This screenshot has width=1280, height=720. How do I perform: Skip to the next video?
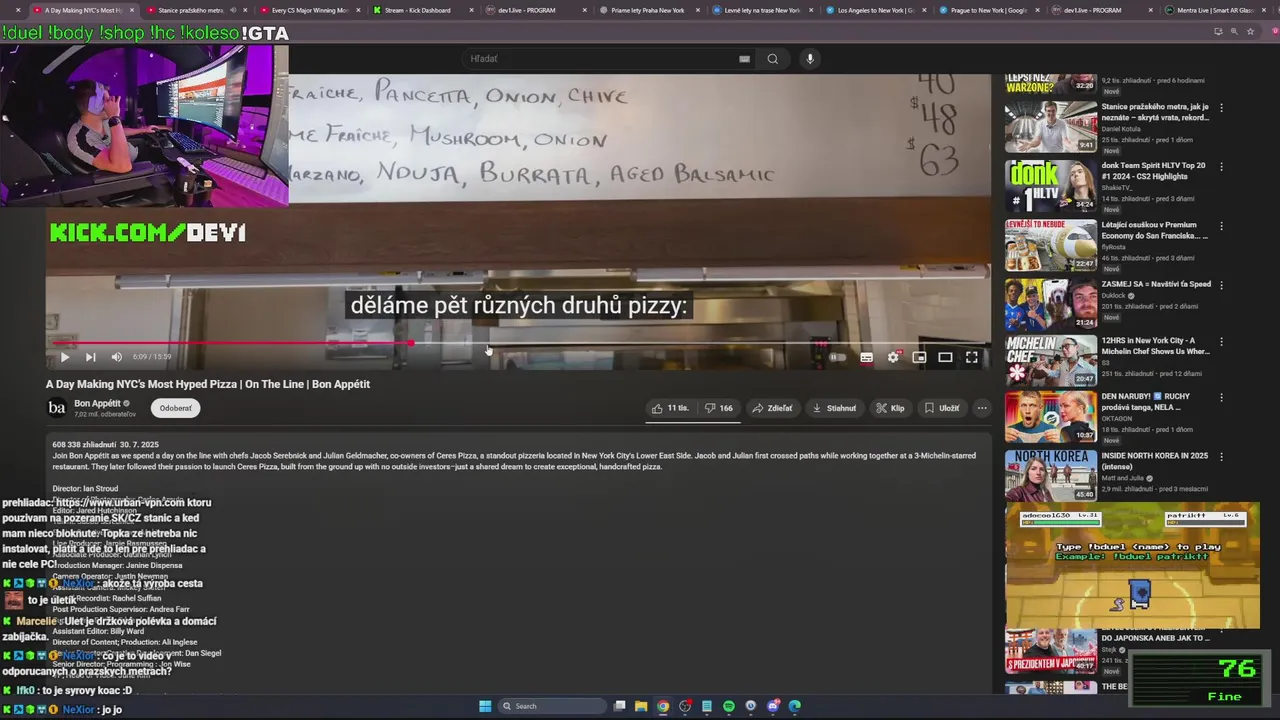click(90, 357)
